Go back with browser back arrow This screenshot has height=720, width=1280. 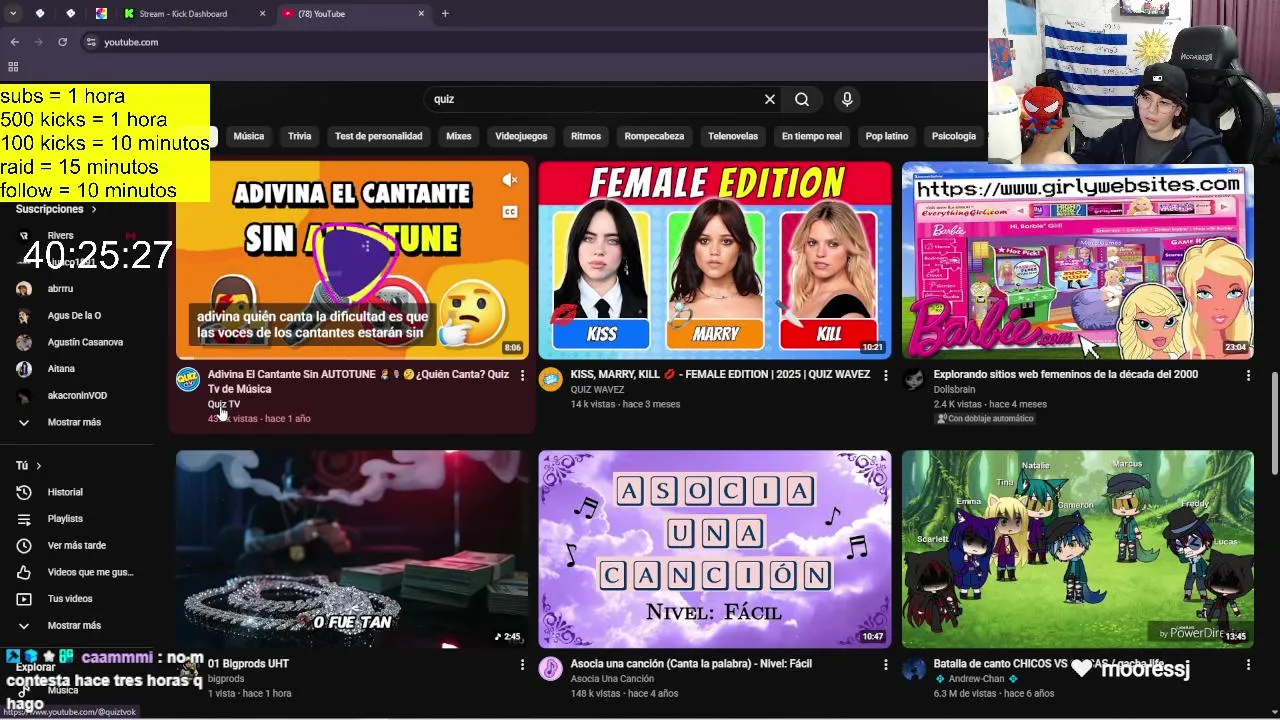(x=14, y=42)
